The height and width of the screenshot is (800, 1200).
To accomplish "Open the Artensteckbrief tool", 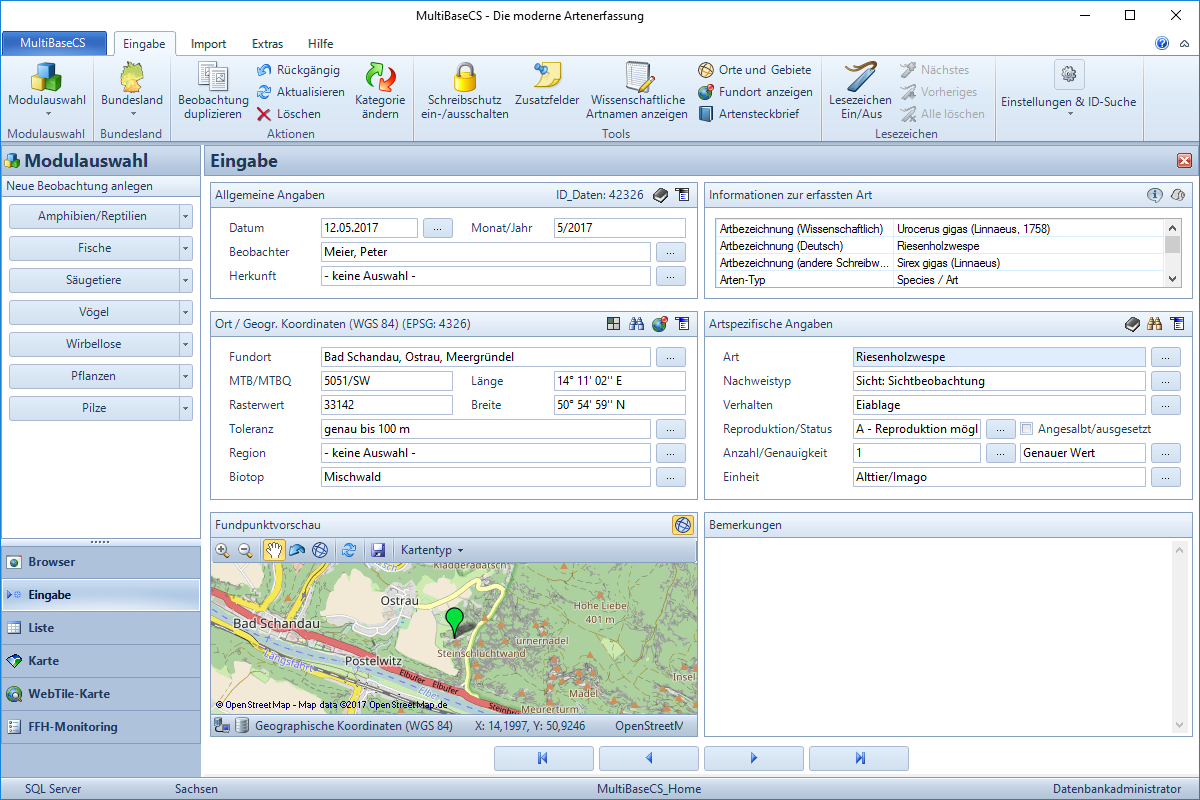I will tap(748, 114).
